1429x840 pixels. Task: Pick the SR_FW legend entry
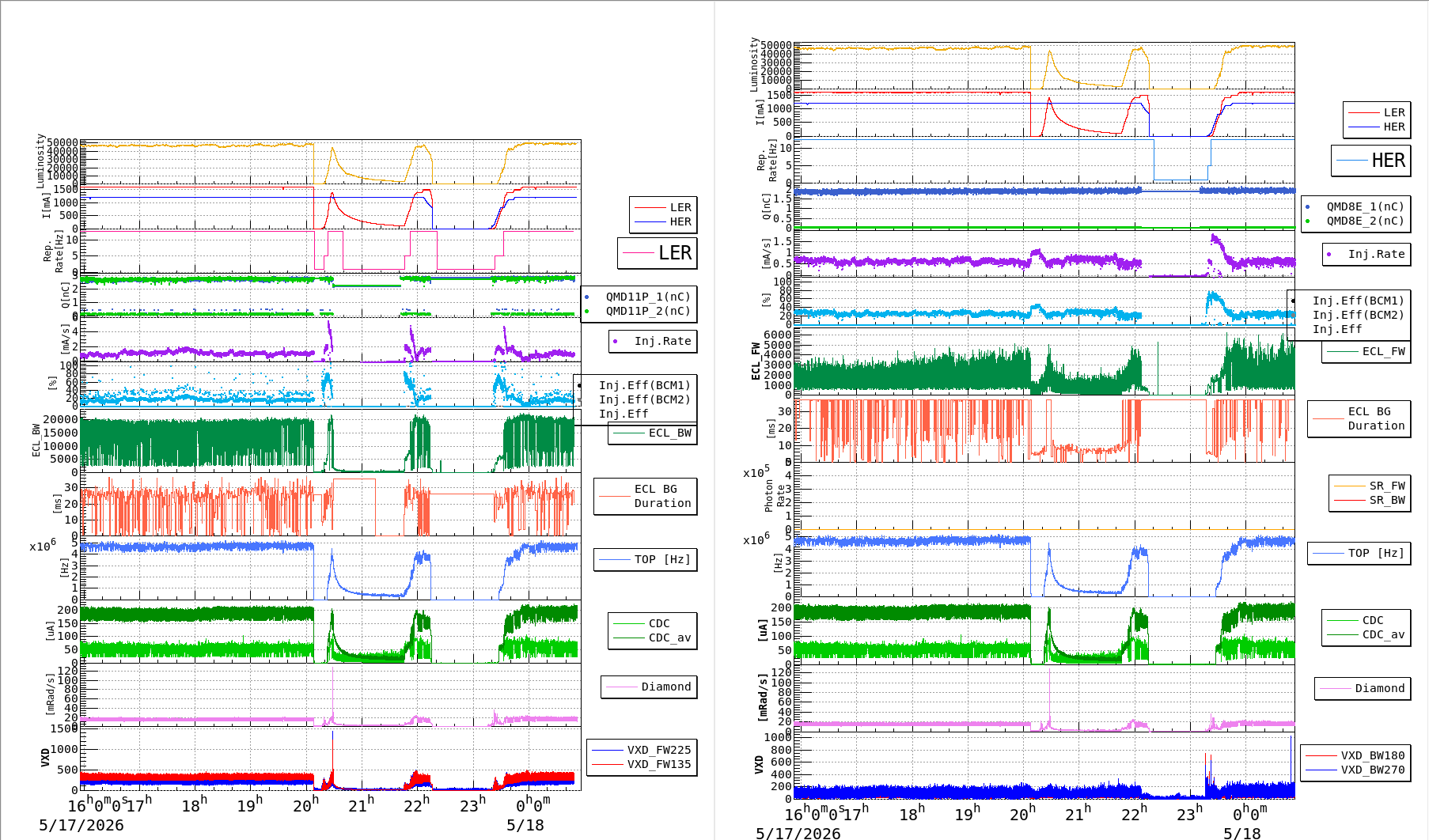pyautogui.click(x=1387, y=486)
